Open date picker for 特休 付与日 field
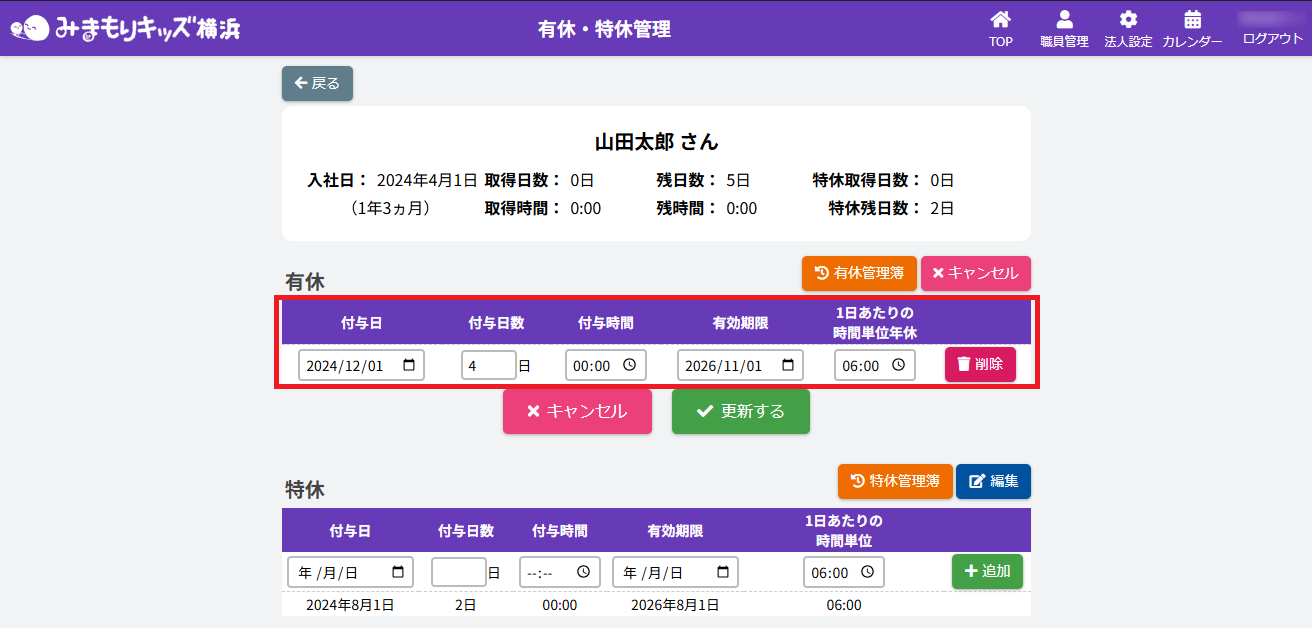Viewport: 1312px width, 628px height. click(398, 573)
